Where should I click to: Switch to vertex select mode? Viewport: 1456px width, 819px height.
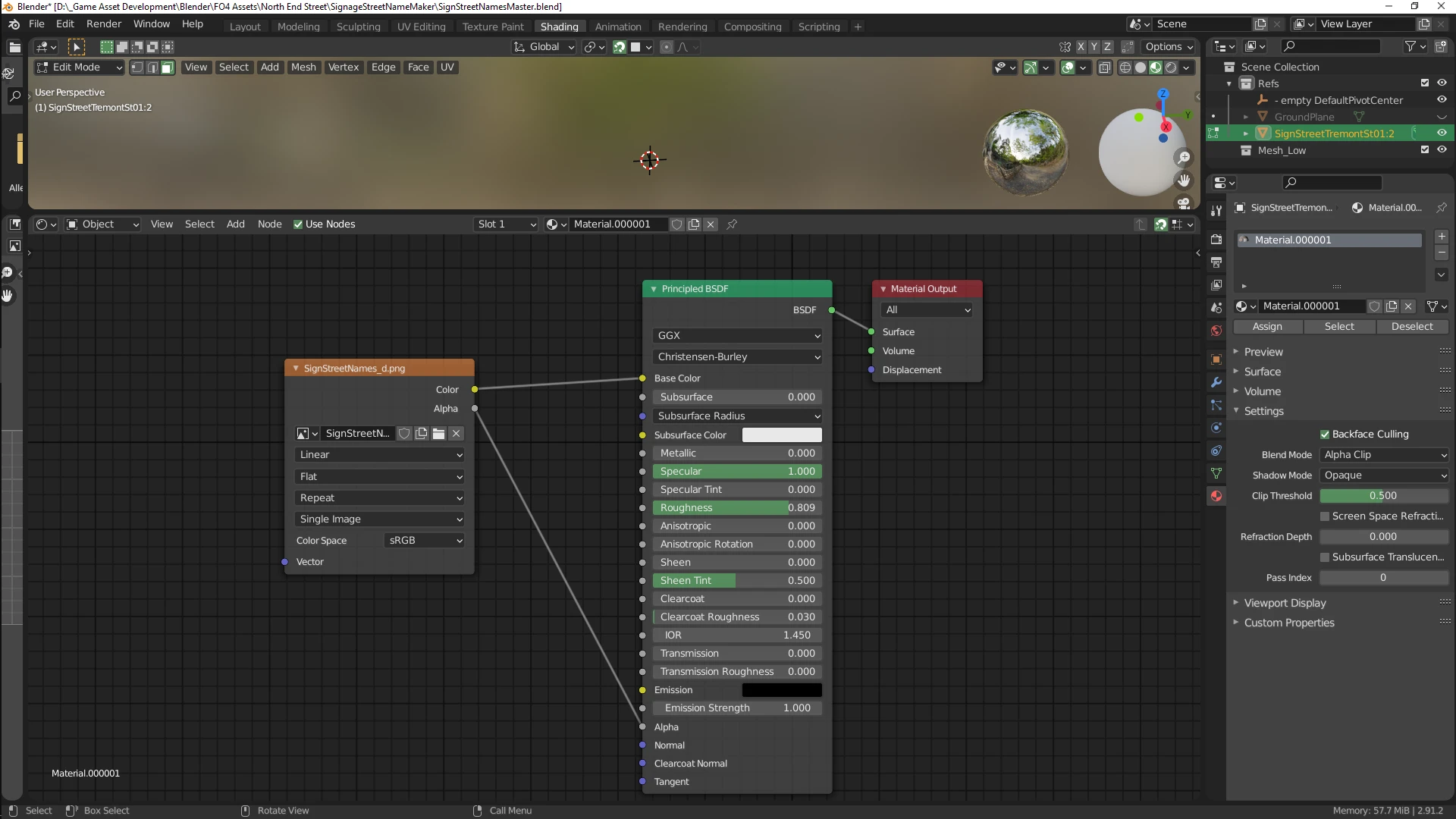click(x=137, y=67)
